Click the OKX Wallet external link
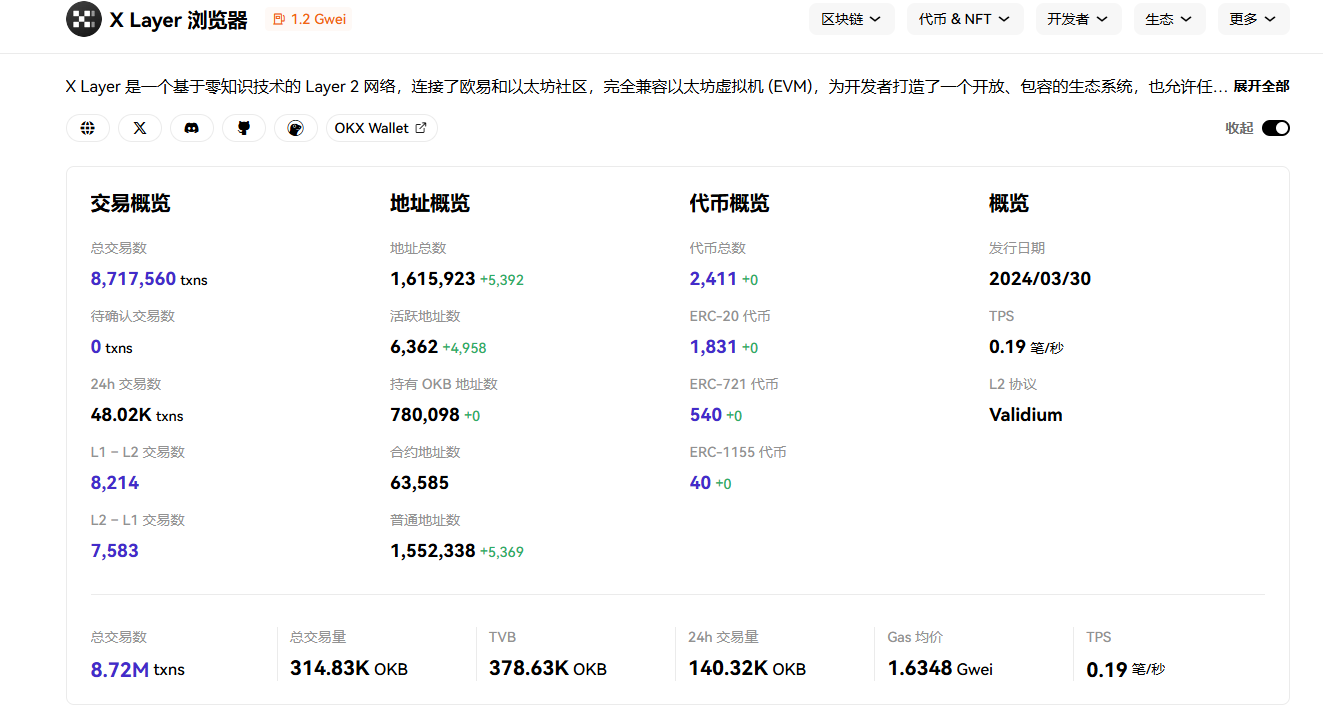1323x717 pixels. (381, 128)
